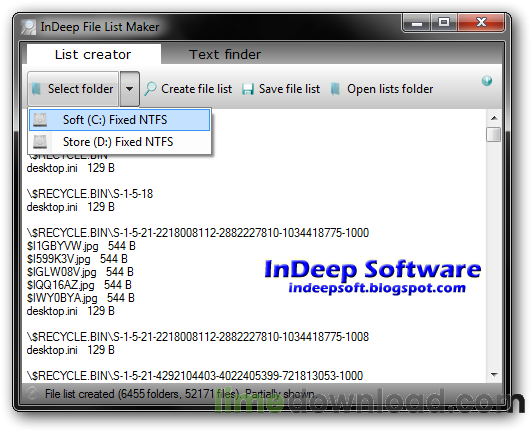Switch to the List creator tab
532x432 pixels.
point(93,54)
